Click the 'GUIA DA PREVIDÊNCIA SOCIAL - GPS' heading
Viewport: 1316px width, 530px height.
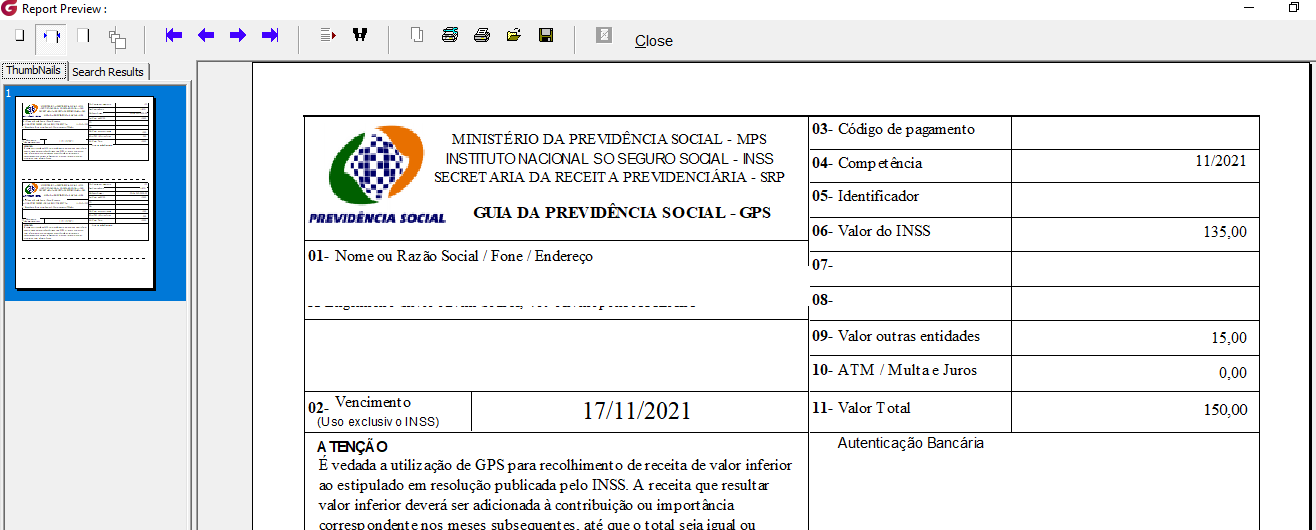click(622, 213)
